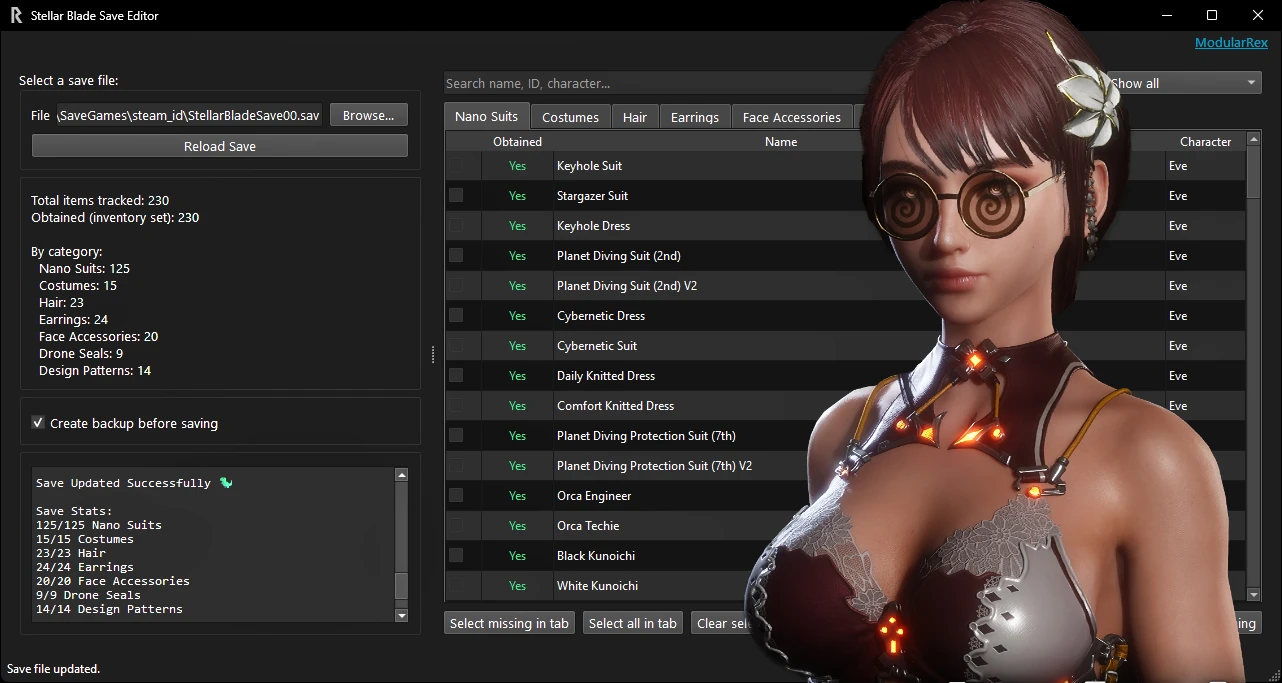This screenshot has height=683, width=1282.
Task: Minimize the Save Editor window
Action: (1166, 15)
